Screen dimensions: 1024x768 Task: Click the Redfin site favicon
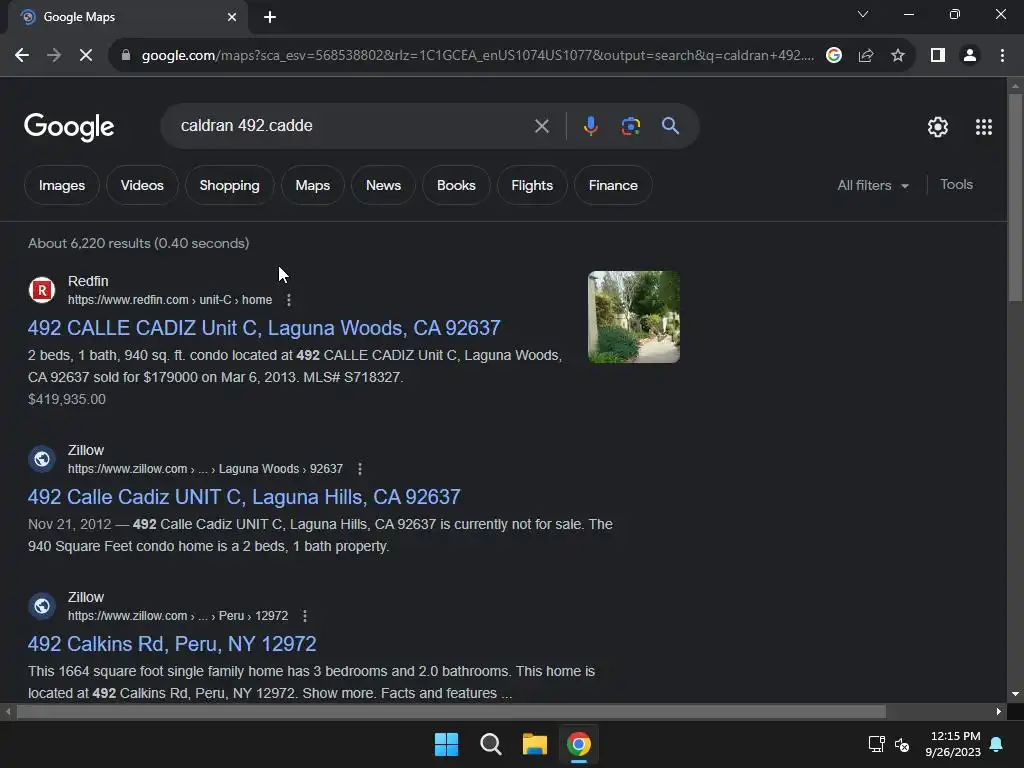tap(42, 290)
